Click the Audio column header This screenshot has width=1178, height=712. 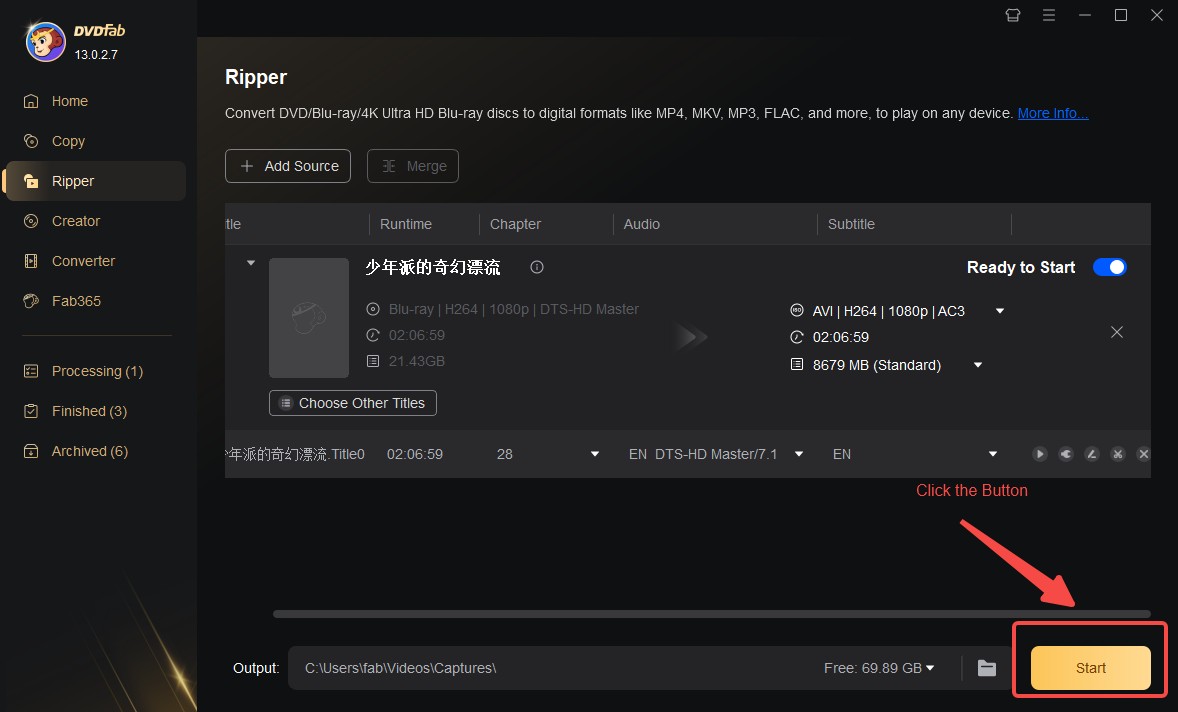pyautogui.click(x=642, y=224)
